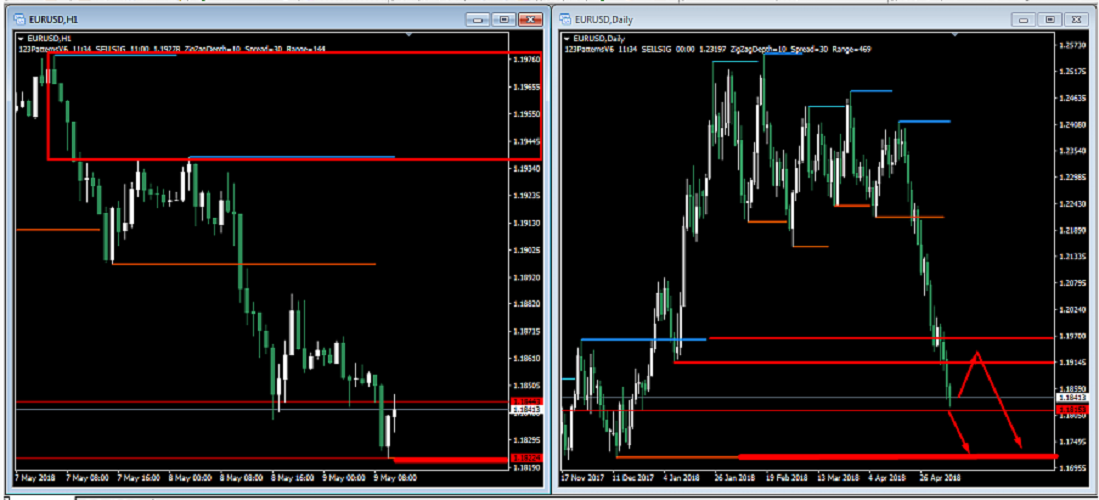Click the 7 May 2018 date on H1 time axis
The height and width of the screenshot is (500, 1099).
click(x=33, y=477)
